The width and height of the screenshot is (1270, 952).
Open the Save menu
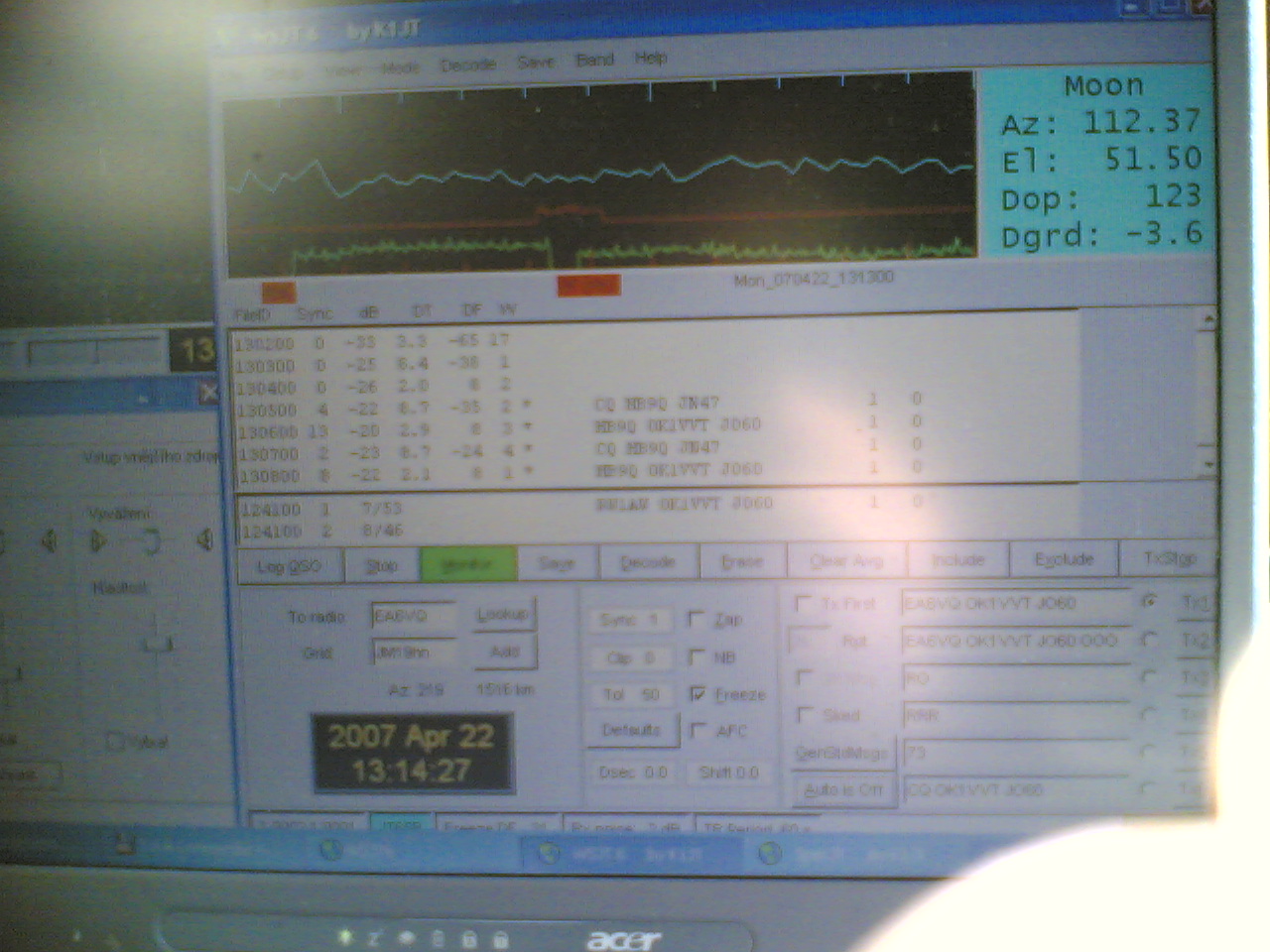pyautogui.click(x=536, y=61)
